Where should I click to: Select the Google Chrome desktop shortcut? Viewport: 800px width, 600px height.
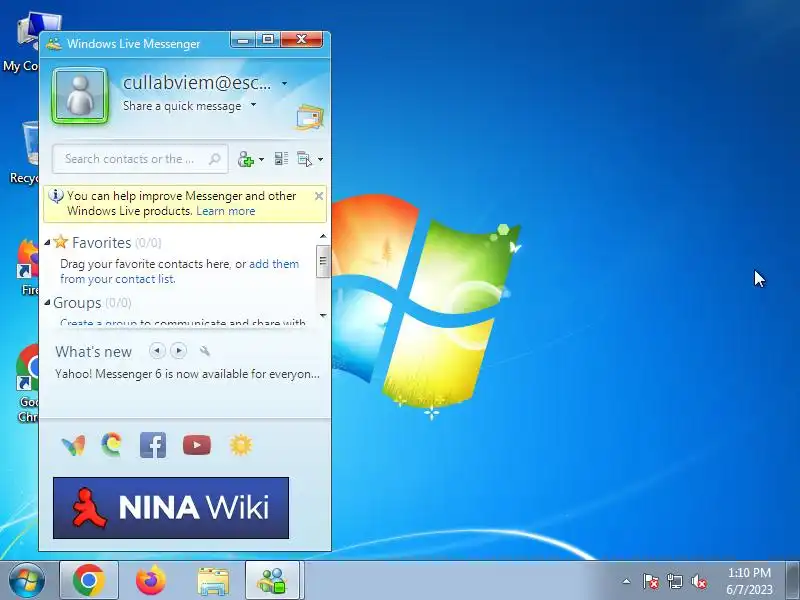27,384
